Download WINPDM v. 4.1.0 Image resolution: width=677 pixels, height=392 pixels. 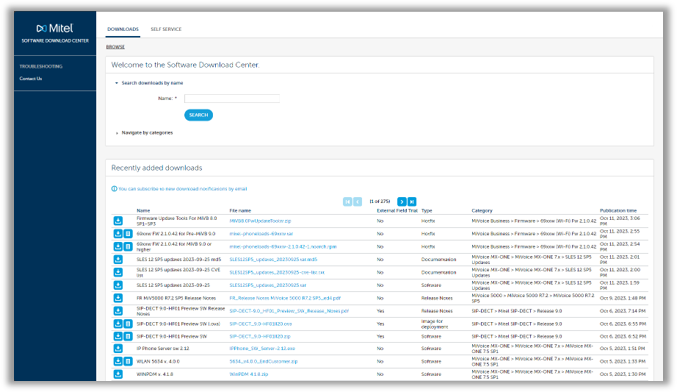(118, 374)
